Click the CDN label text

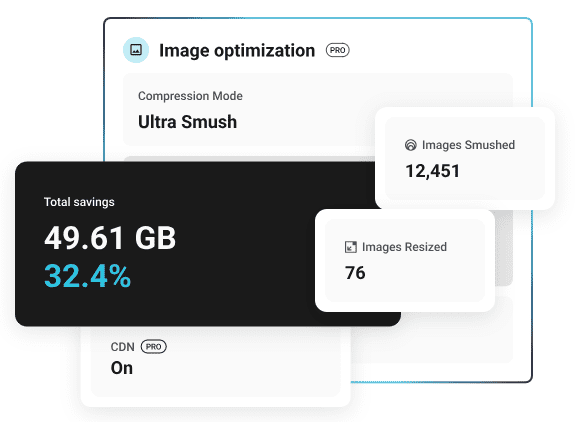[122, 347]
